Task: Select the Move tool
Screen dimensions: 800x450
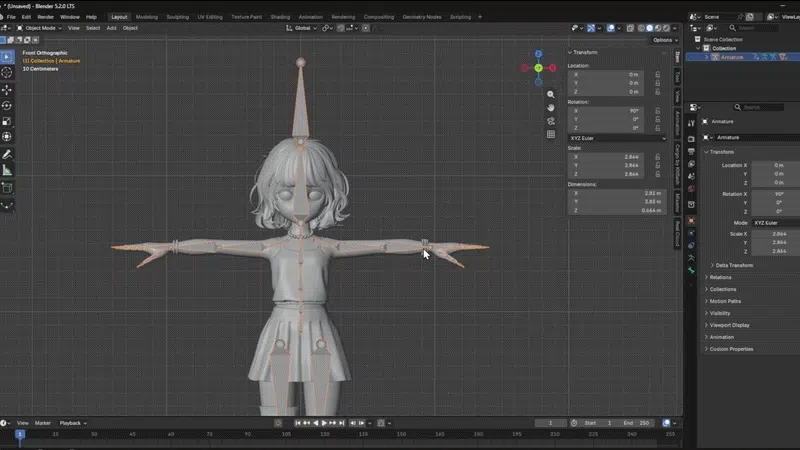Action: [x=7, y=90]
